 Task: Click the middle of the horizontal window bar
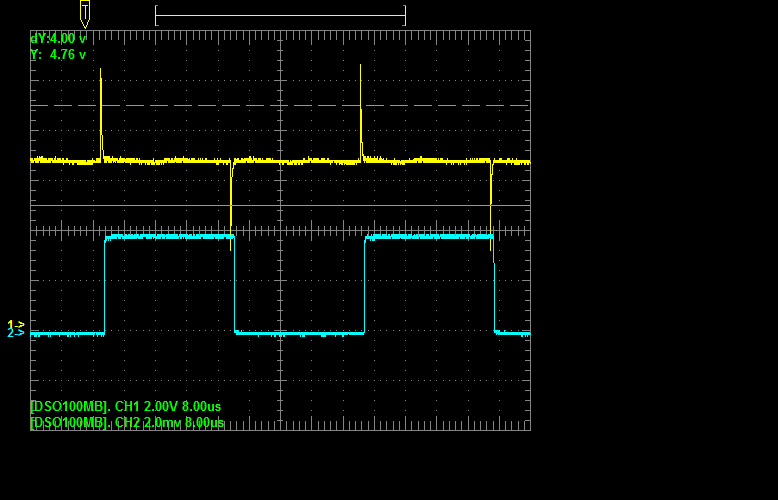[280, 15]
